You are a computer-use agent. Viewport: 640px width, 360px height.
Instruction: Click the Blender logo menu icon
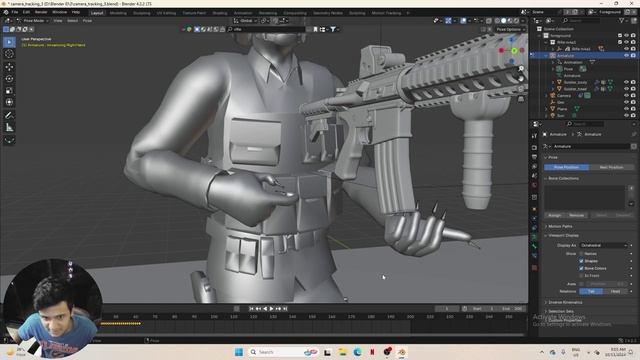click(6, 12)
